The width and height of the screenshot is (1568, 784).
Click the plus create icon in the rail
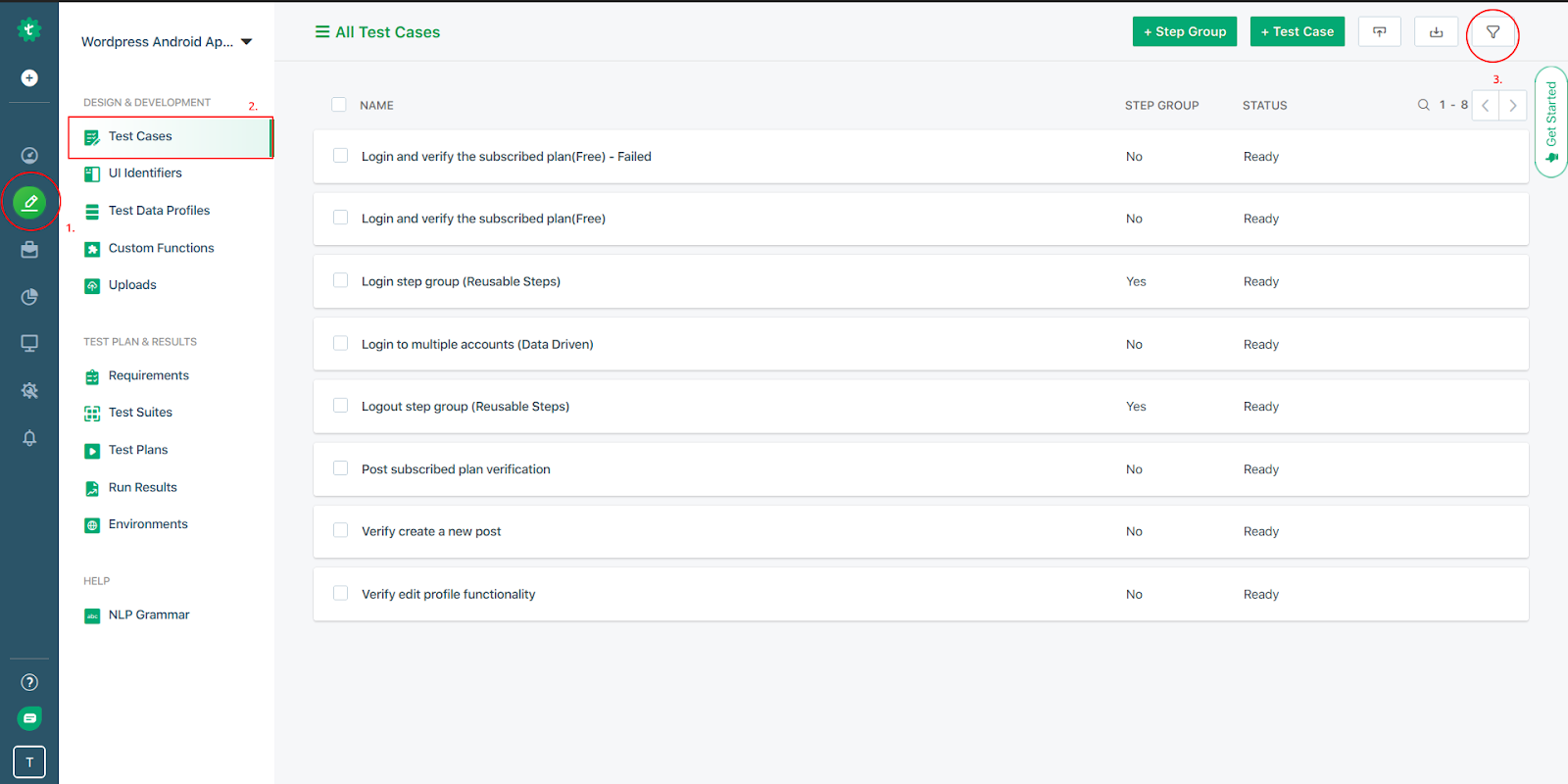point(29,78)
